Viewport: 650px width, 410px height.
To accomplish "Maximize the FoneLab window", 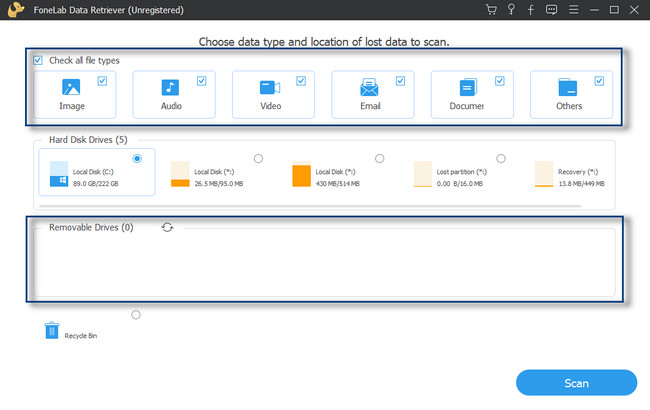I will 614,10.
